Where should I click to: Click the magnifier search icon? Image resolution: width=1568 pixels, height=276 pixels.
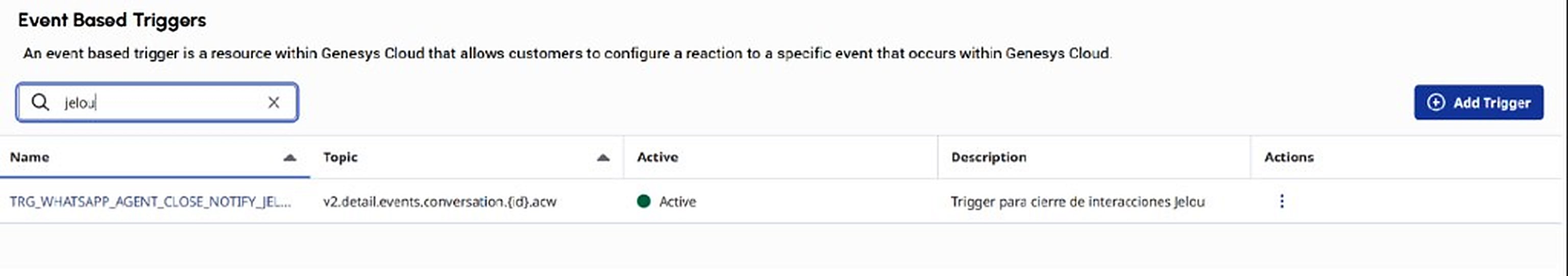[x=40, y=102]
